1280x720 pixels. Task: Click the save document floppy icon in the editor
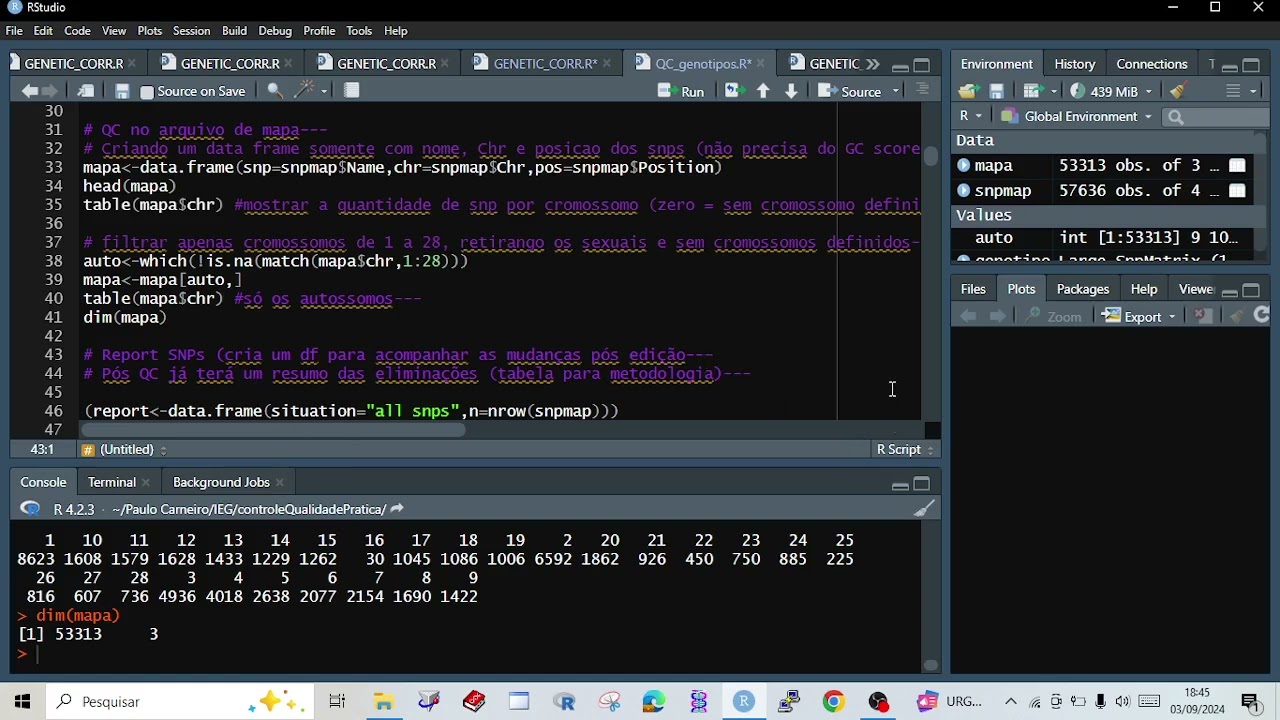pyautogui.click(x=122, y=91)
